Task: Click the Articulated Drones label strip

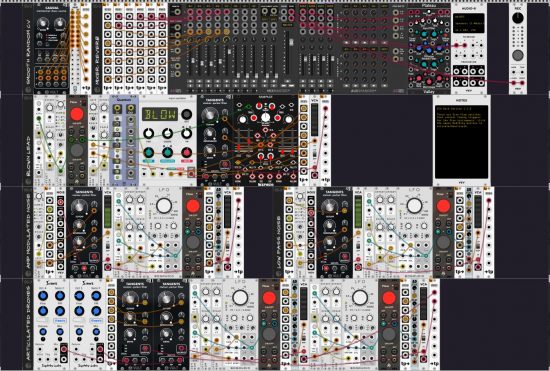Action: [28, 324]
